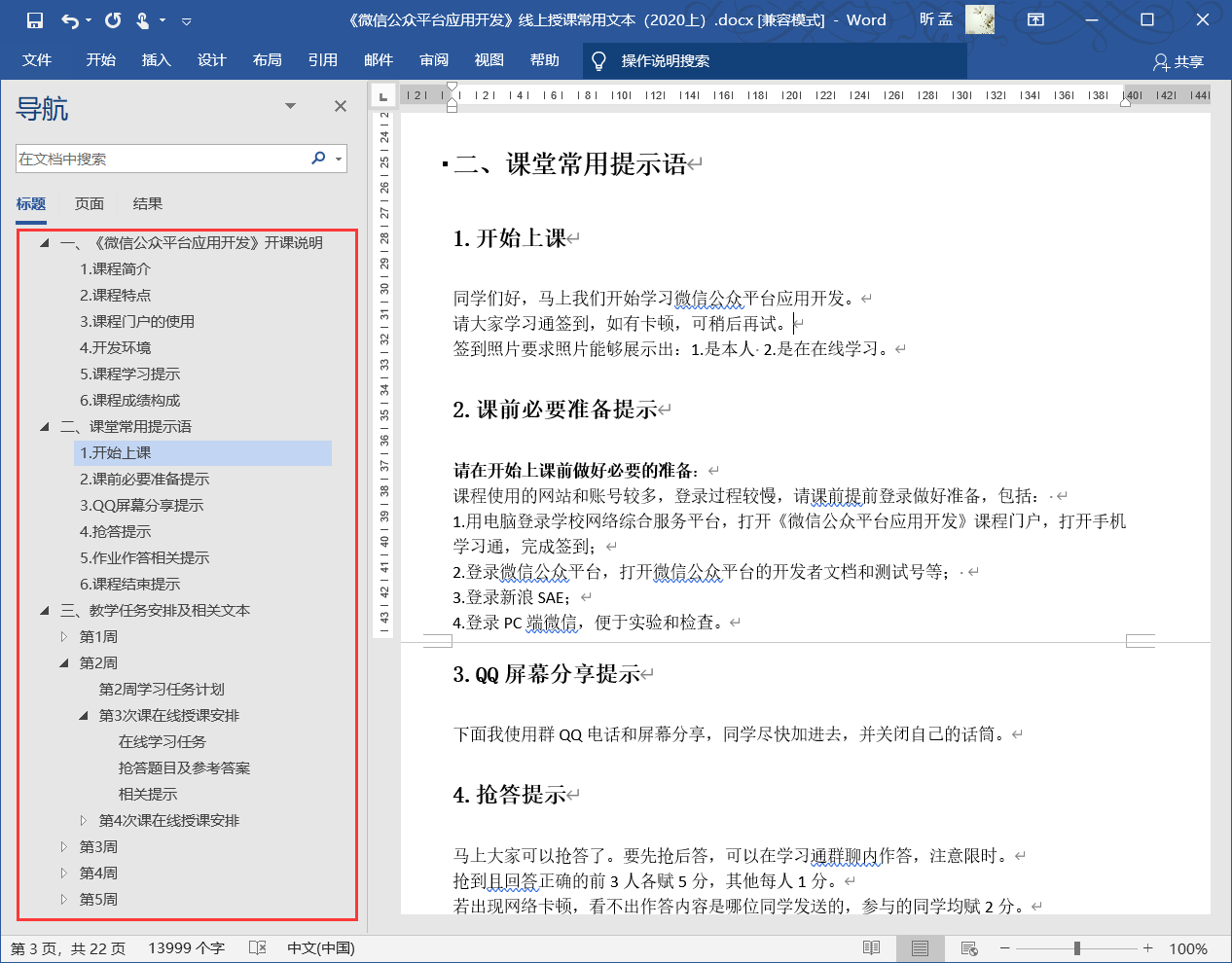This screenshot has height=963, width=1232.
Task: Switch to the 结果 navigation tab
Action: point(148,204)
